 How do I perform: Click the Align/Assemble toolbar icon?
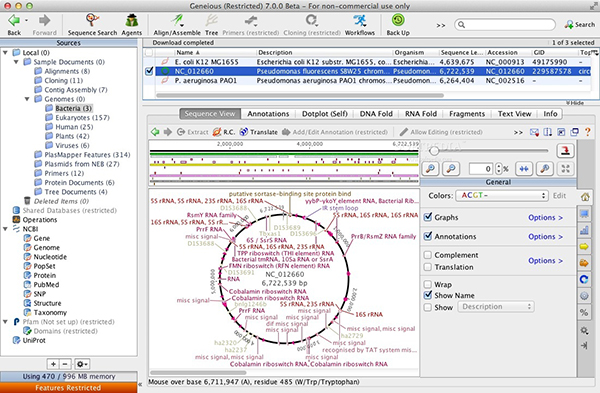[x=177, y=20]
